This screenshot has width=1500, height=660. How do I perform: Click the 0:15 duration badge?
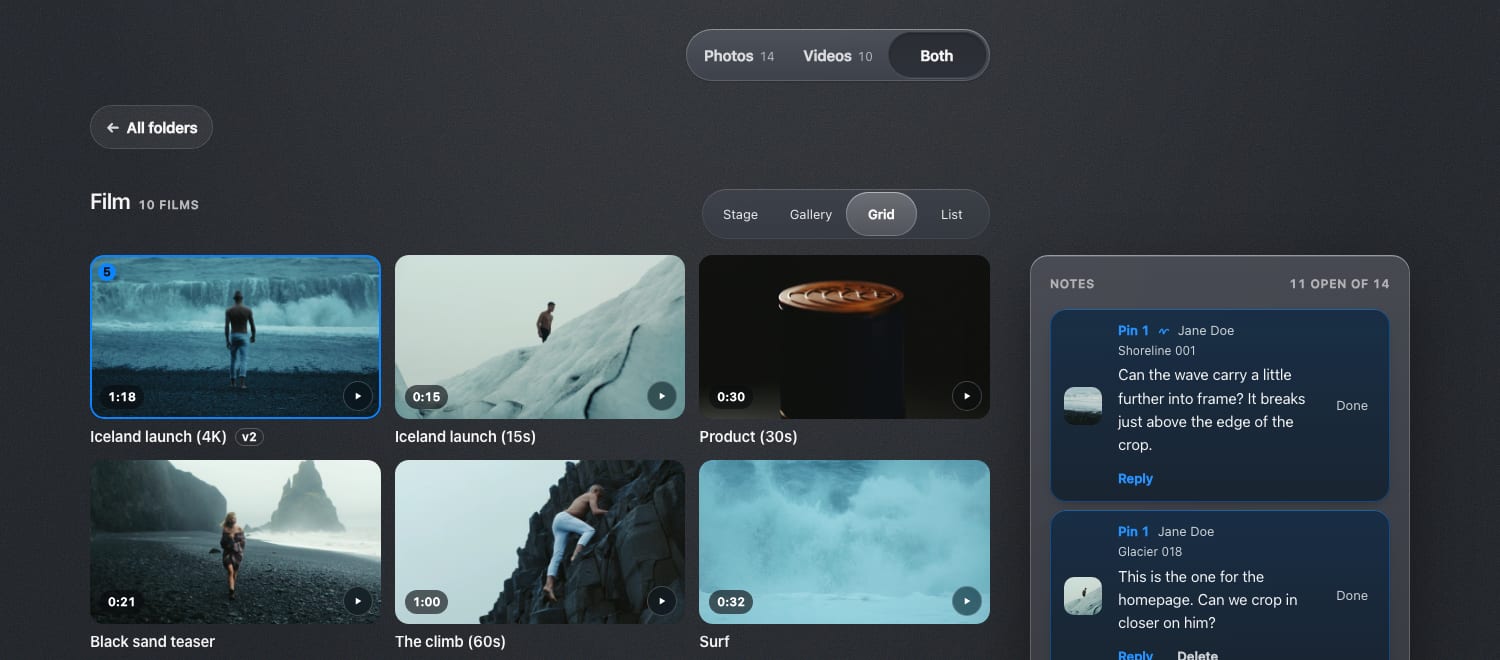[x=426, y=397]
